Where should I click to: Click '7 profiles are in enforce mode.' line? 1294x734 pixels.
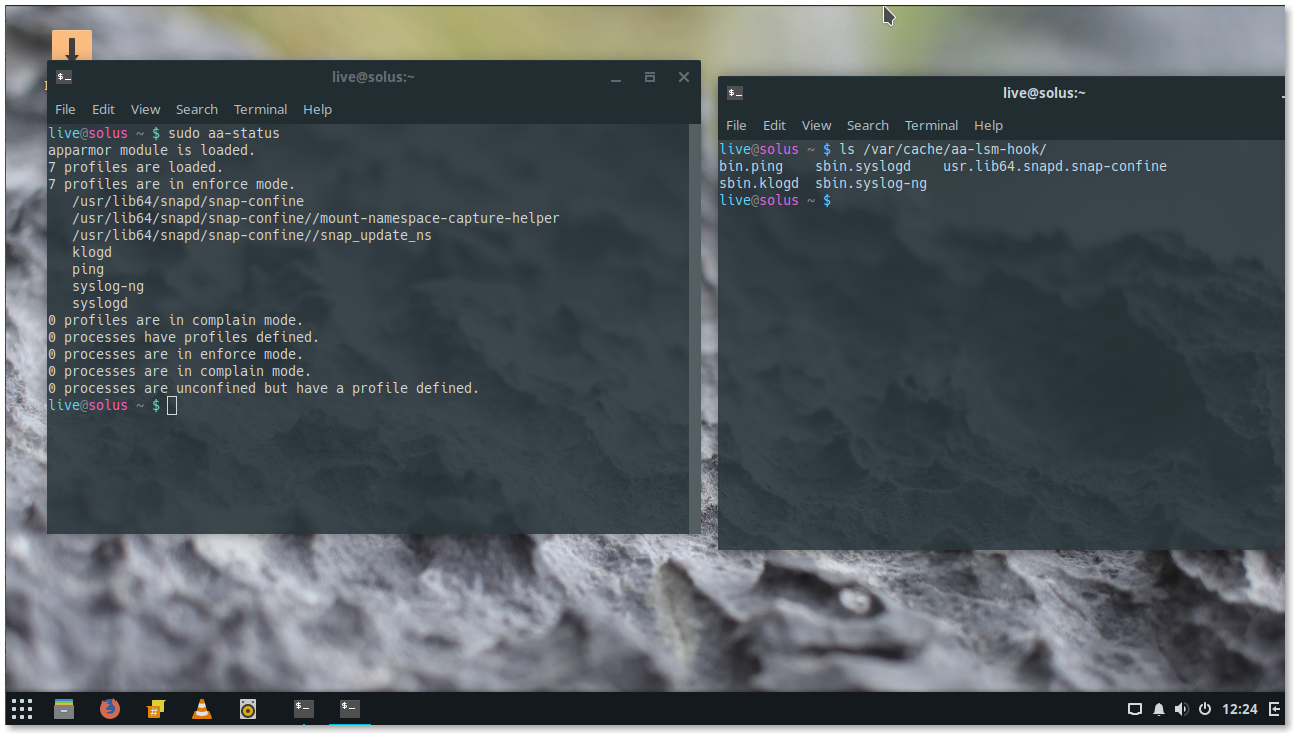click(x=172, y=184)
